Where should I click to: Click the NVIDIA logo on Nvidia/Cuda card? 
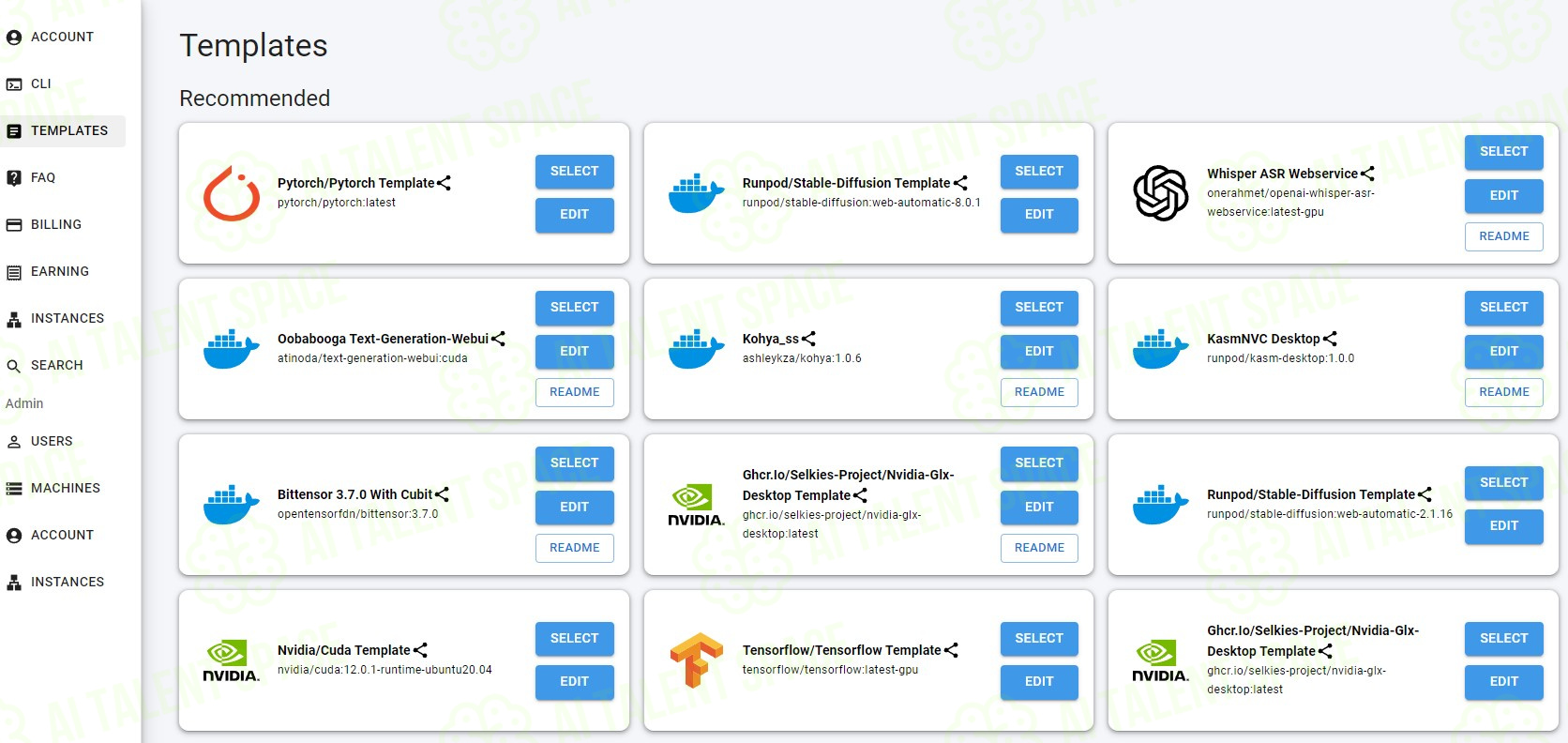(232, 660)
